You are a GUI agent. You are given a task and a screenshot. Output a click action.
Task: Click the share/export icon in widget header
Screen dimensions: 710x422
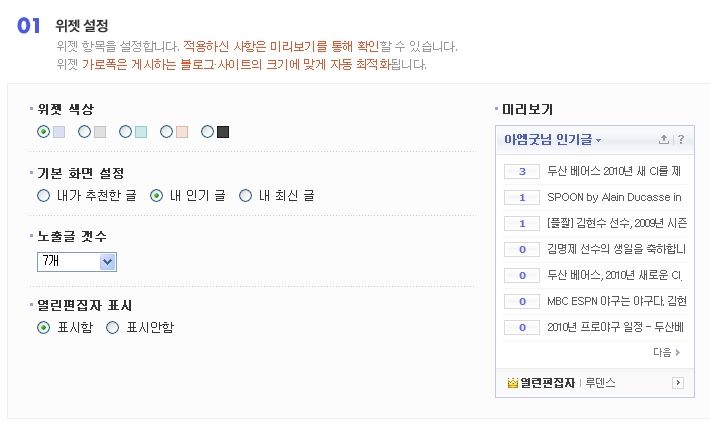pyautogui.click(x=663, y=139)
